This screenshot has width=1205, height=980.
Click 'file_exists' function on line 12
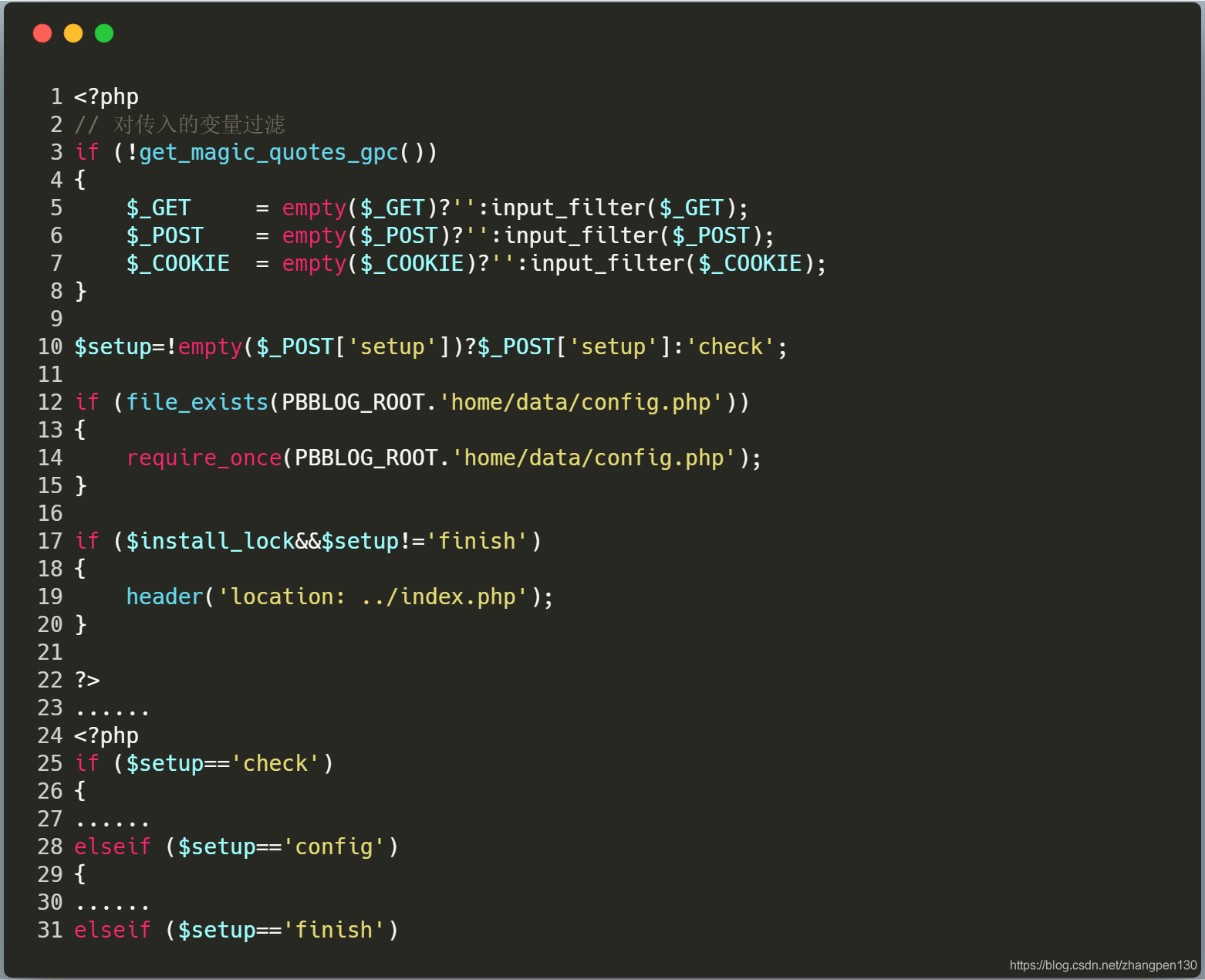197,403
